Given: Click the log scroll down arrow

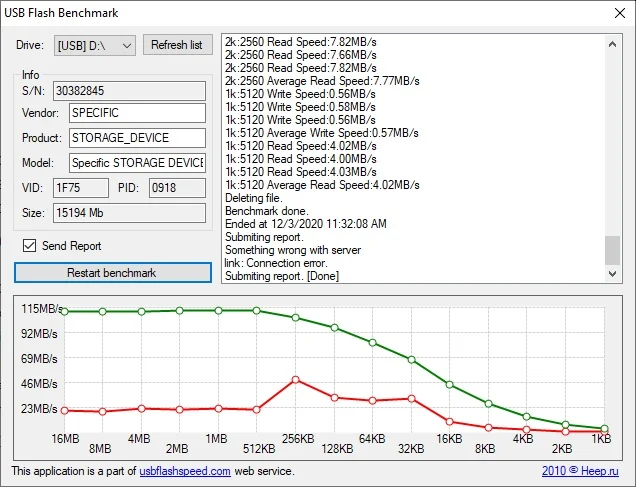Looking at the screenshot, I should pyautogui.click(x=612, y=274).
